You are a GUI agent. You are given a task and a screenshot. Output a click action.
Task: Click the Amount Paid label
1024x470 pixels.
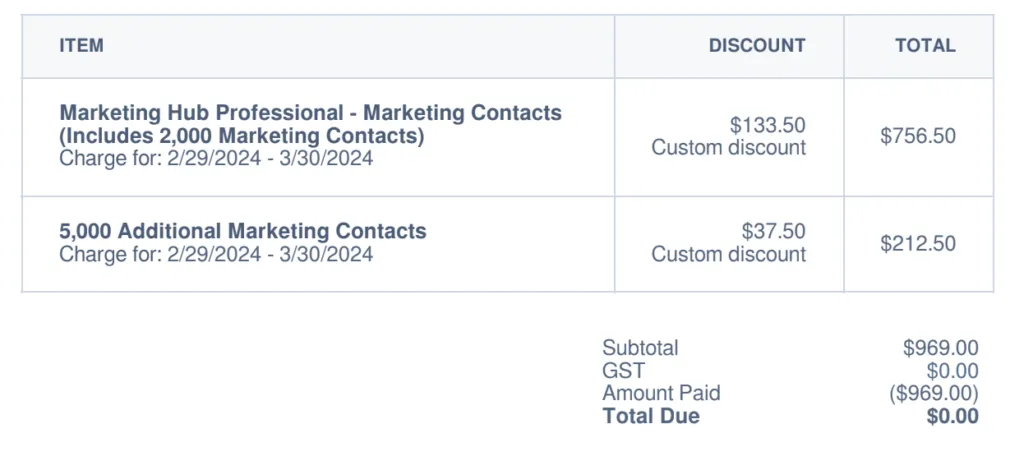click(661, 393)
